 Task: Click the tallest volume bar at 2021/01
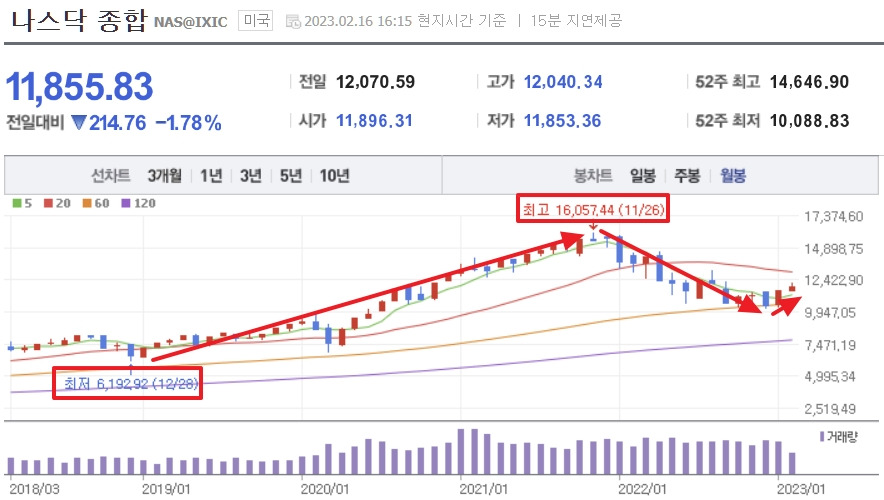pyautogui.click(x=461, y=452)
